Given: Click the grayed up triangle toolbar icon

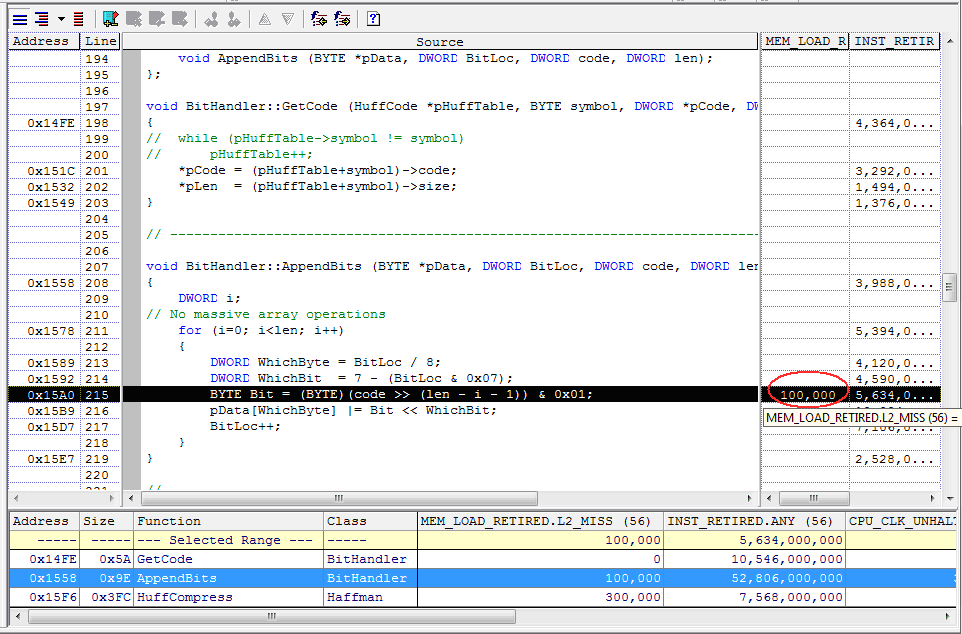Looking at the screenshot, I should (264, 18).
